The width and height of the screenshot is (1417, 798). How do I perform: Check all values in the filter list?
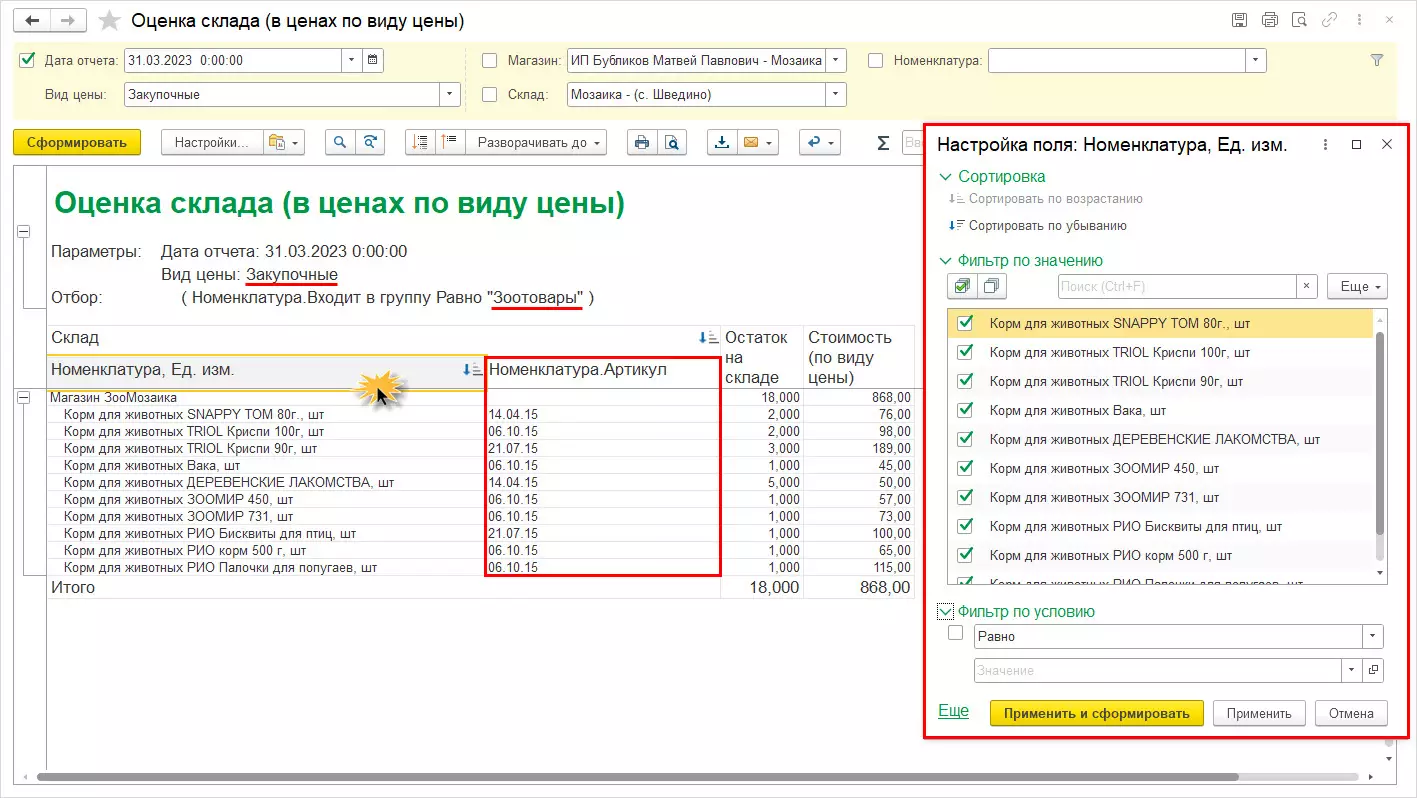962,287
